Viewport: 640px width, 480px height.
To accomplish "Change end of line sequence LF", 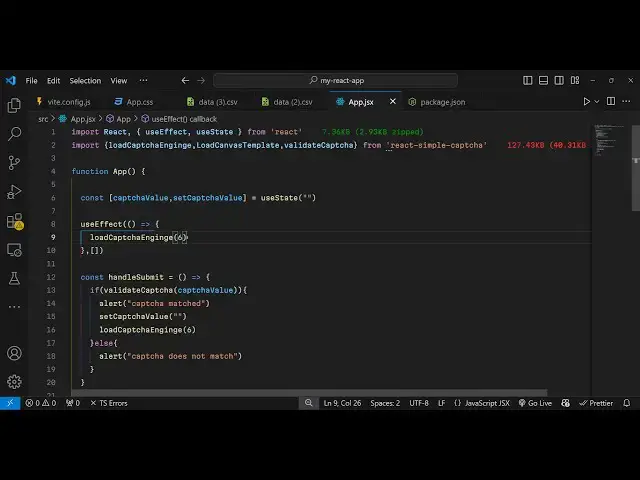I will [x=441, y=403].
